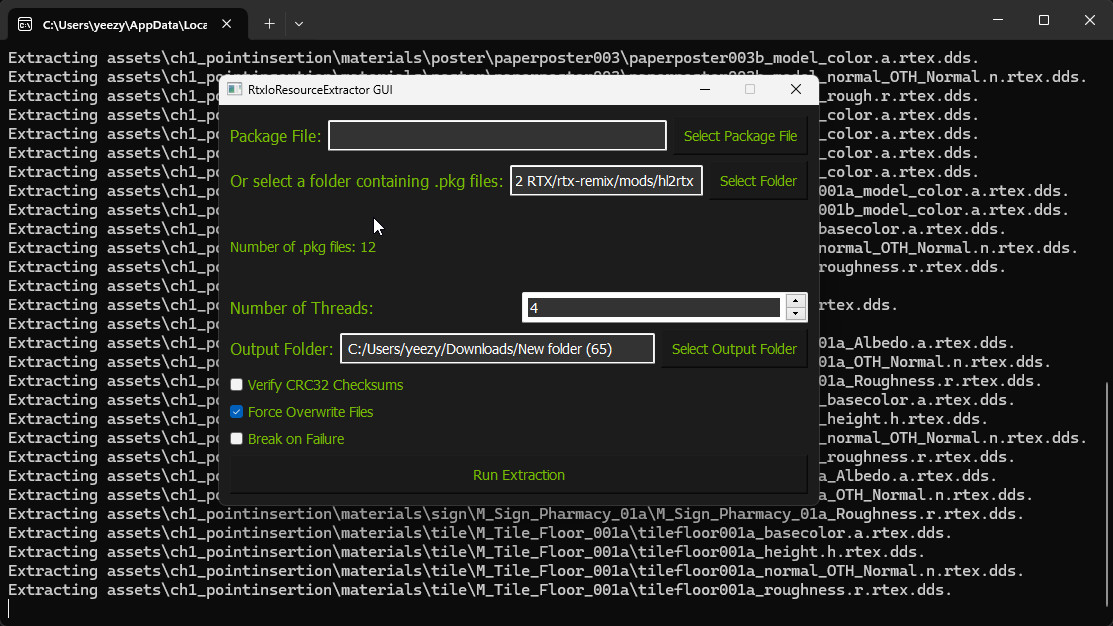The height and width of the screenshot is (626, 1113).
Task: Click the terminal icon on the active tab
Action: pos(23,22)
